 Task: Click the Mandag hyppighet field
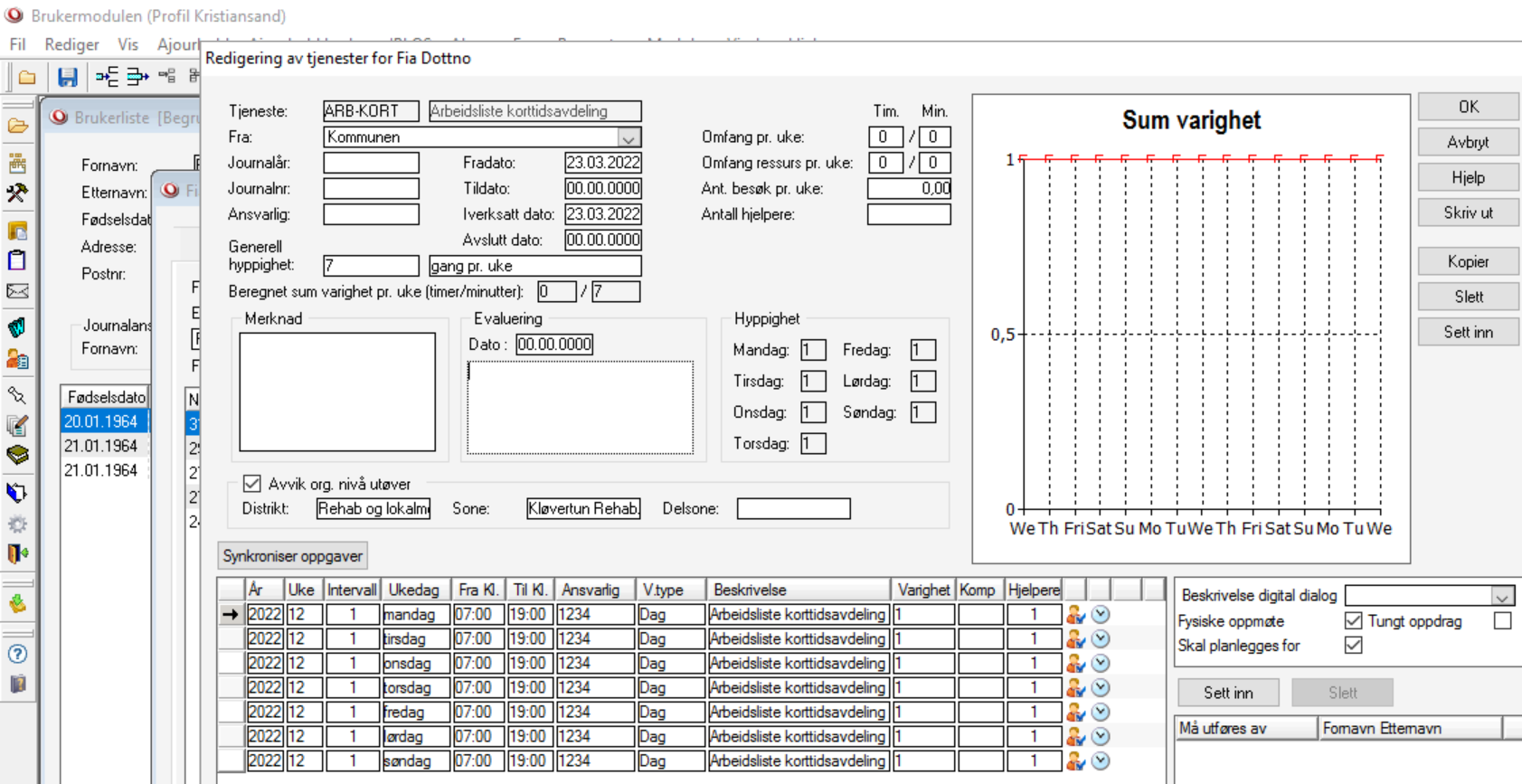[x=813, y=350]
